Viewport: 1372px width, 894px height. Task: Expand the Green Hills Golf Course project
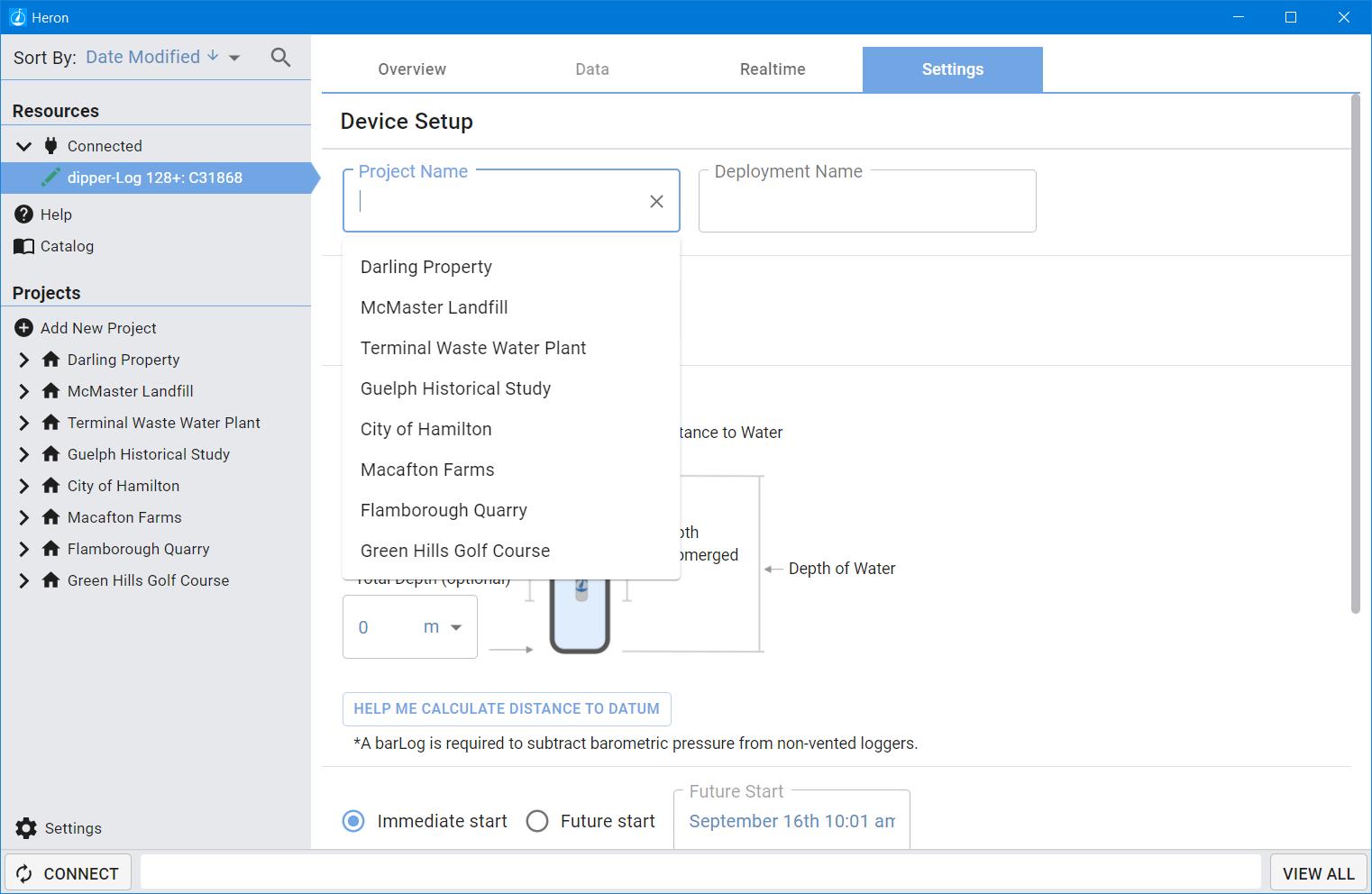24,580
